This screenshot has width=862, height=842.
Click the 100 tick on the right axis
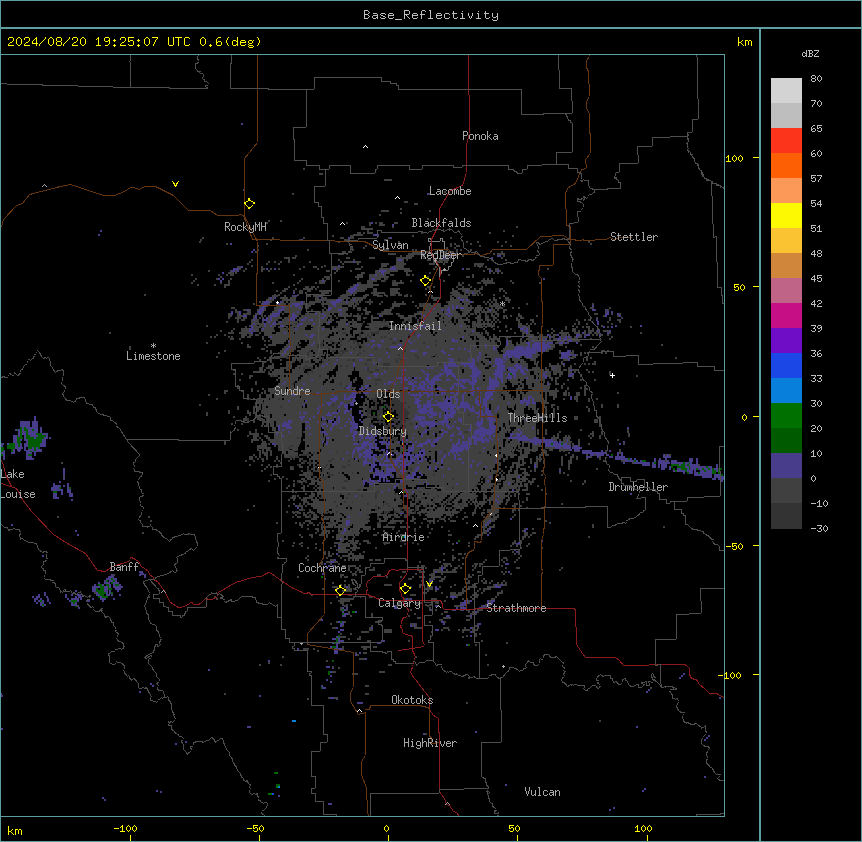point(734,158)
